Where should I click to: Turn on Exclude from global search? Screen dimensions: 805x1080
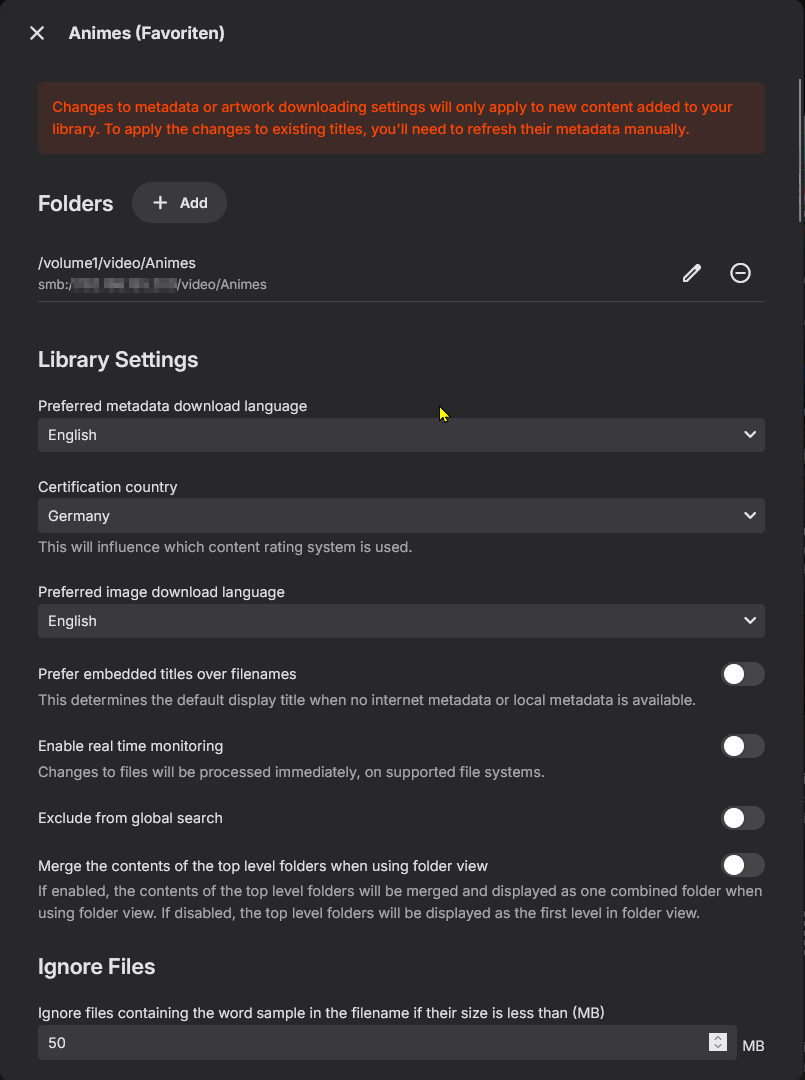tap(743, 818)
